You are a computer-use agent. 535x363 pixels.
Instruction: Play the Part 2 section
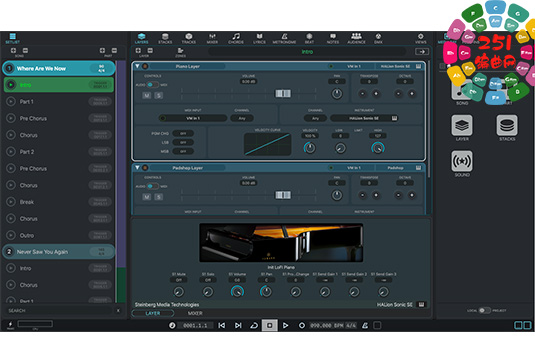click(11, 152)
